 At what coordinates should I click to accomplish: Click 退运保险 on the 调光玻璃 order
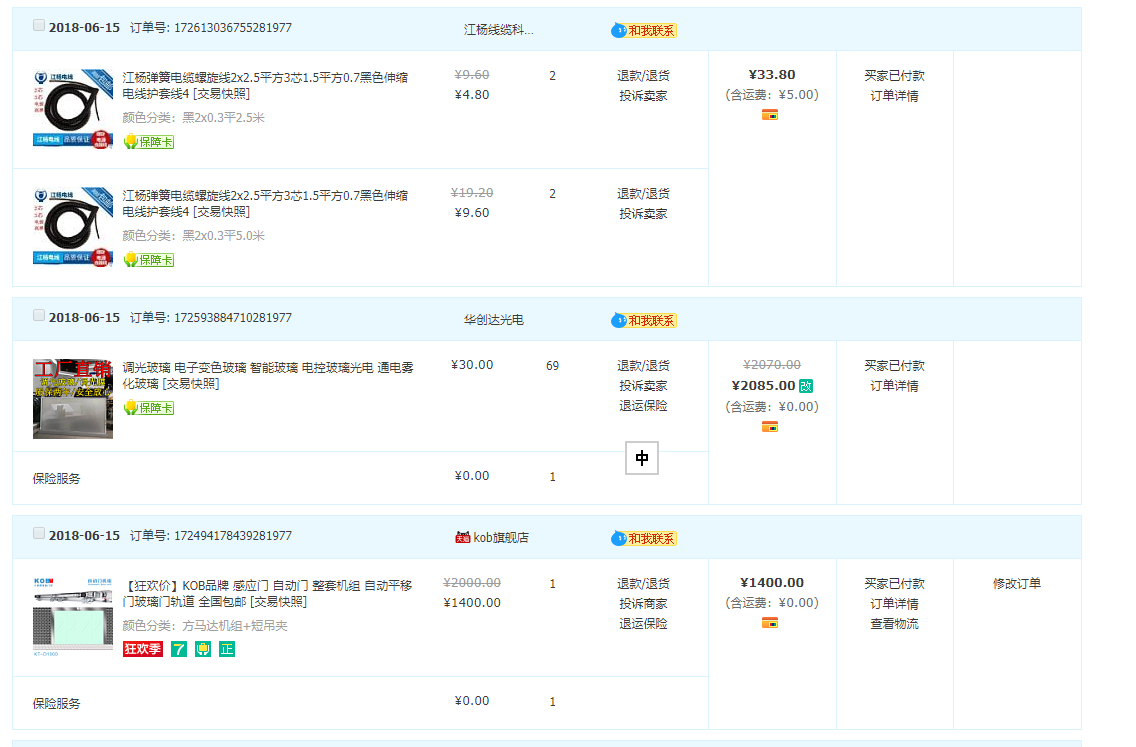click(x=642, y=406)
